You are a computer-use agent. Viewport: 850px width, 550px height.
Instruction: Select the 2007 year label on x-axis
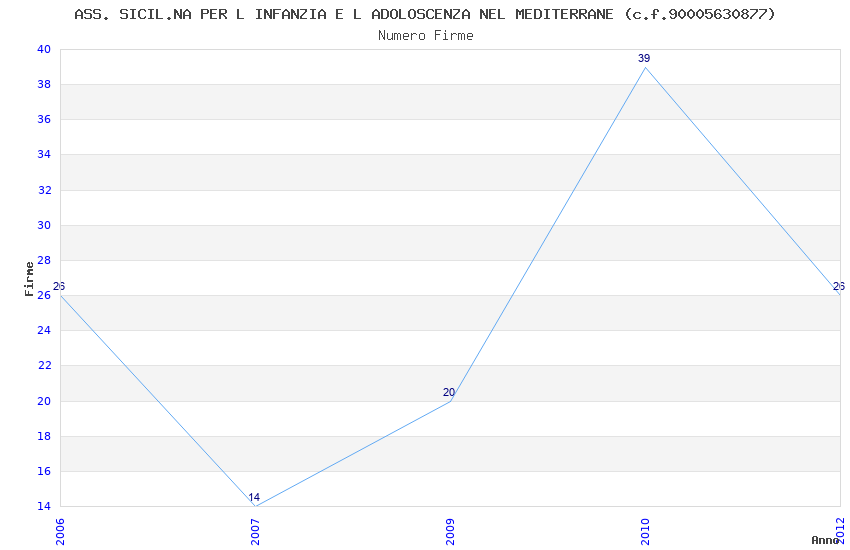click(x=255, y=532)
